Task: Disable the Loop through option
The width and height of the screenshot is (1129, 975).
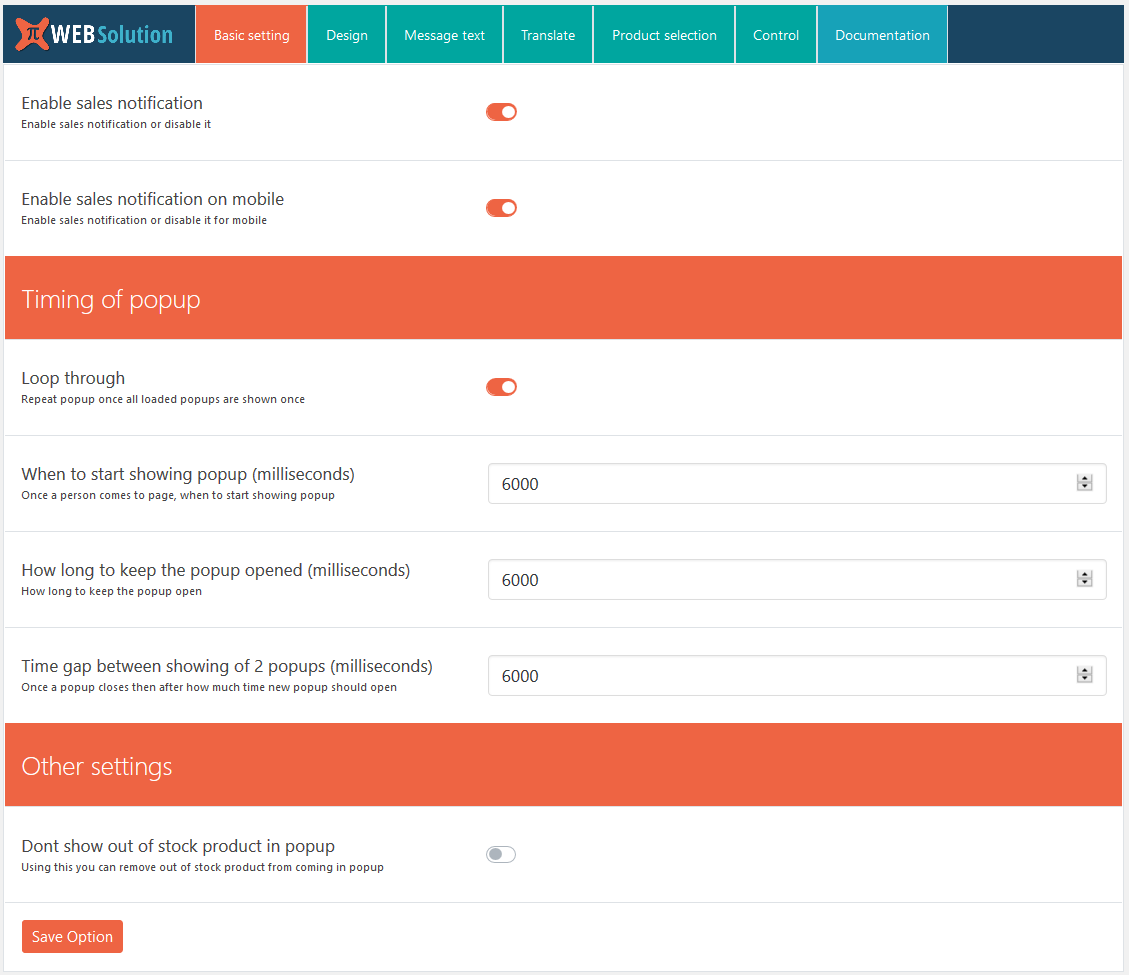Action: [501, 387]
